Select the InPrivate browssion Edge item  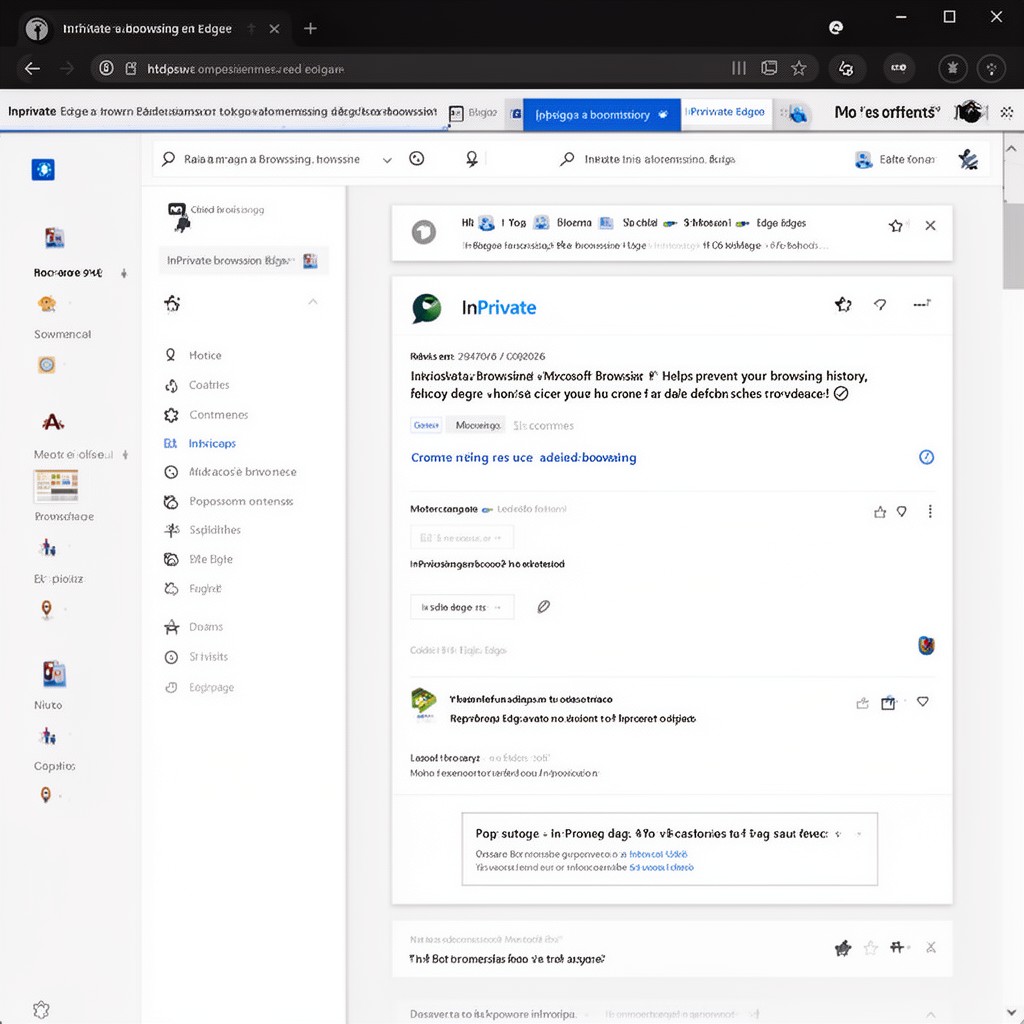tap(243, 261)
